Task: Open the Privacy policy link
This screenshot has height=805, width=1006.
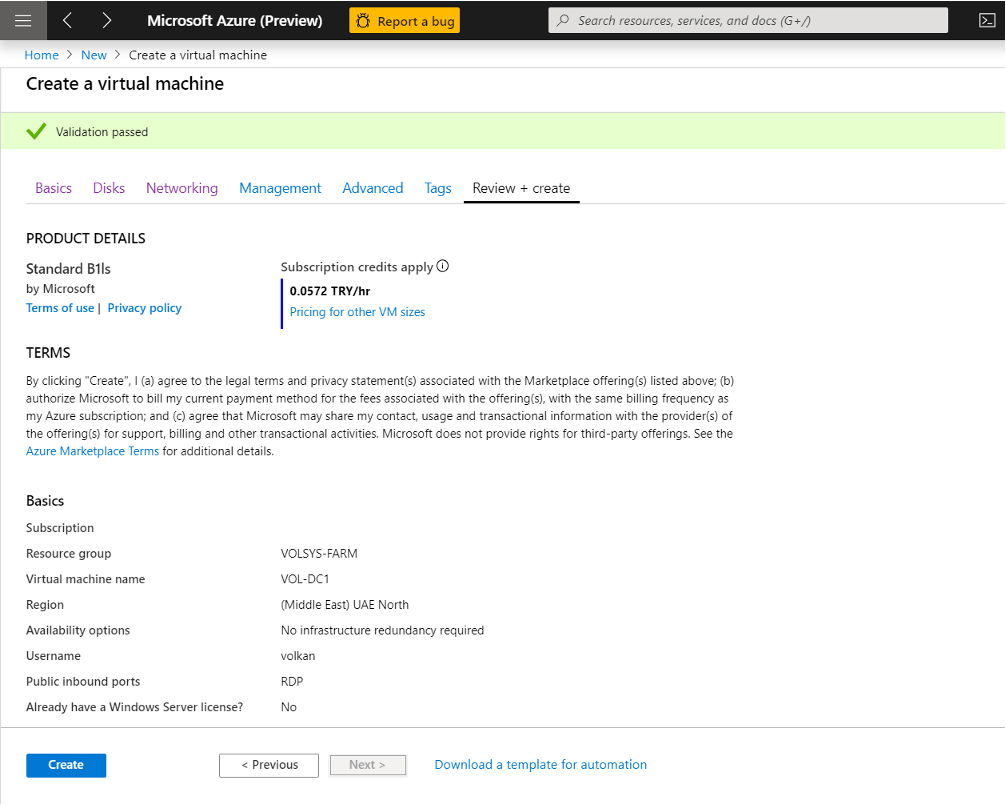Action: pos(145,308)
